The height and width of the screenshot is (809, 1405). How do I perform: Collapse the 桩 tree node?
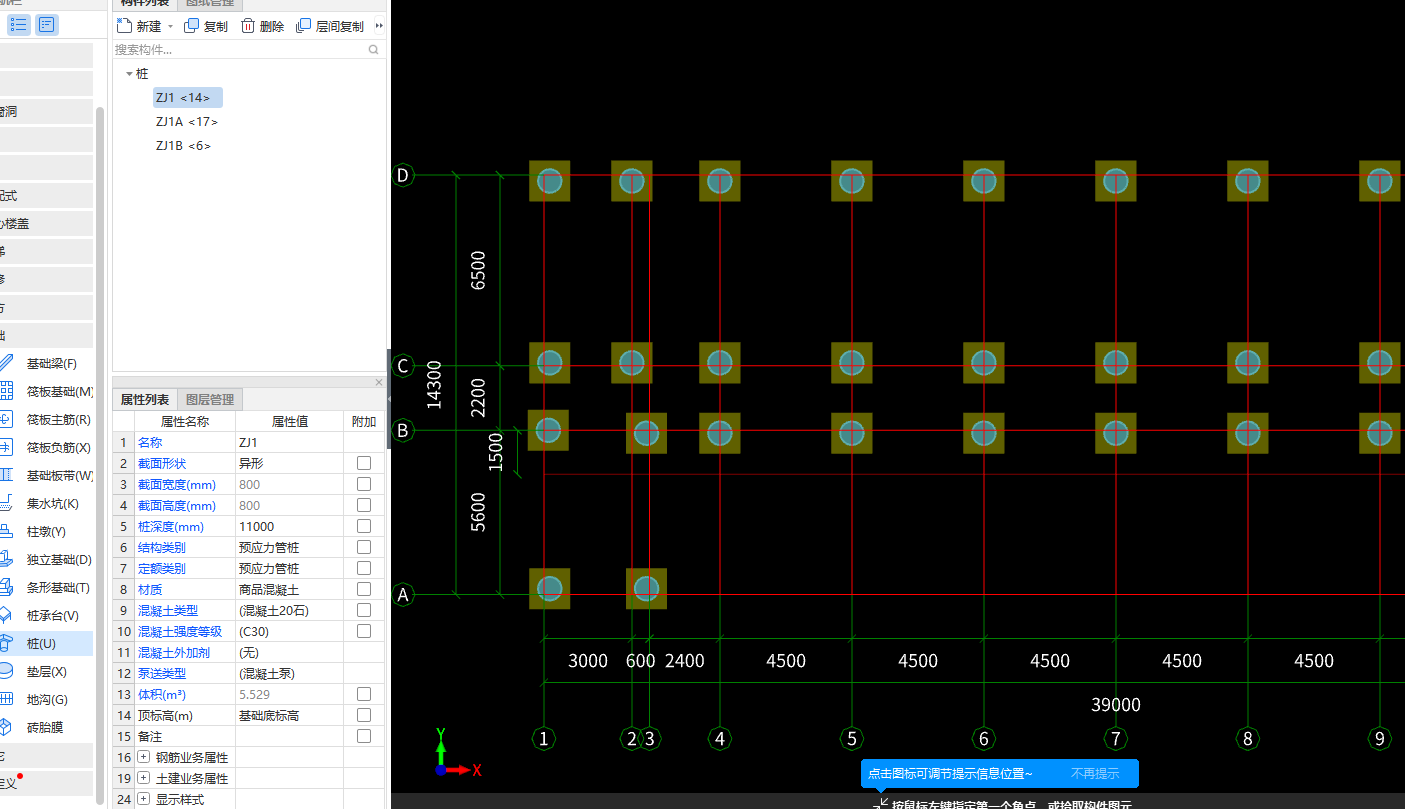coord(129,74)
